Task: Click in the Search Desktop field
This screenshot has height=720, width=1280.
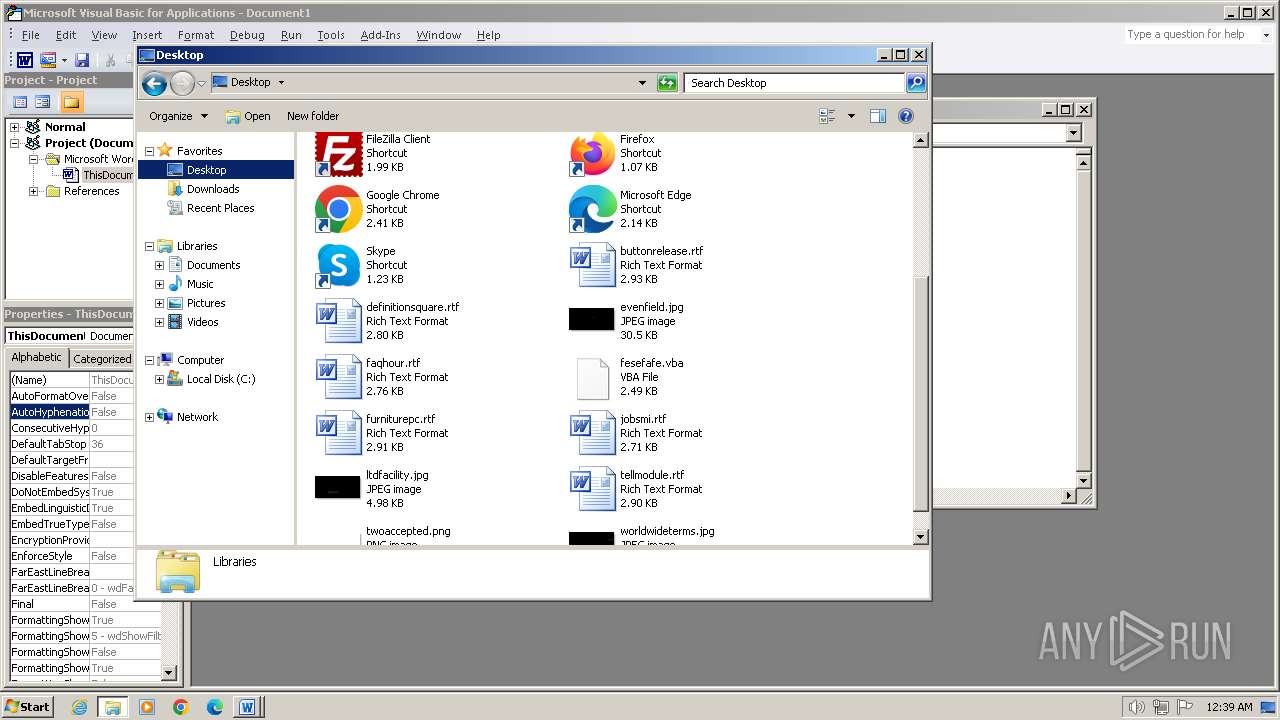Action: [x=795, y=83]
